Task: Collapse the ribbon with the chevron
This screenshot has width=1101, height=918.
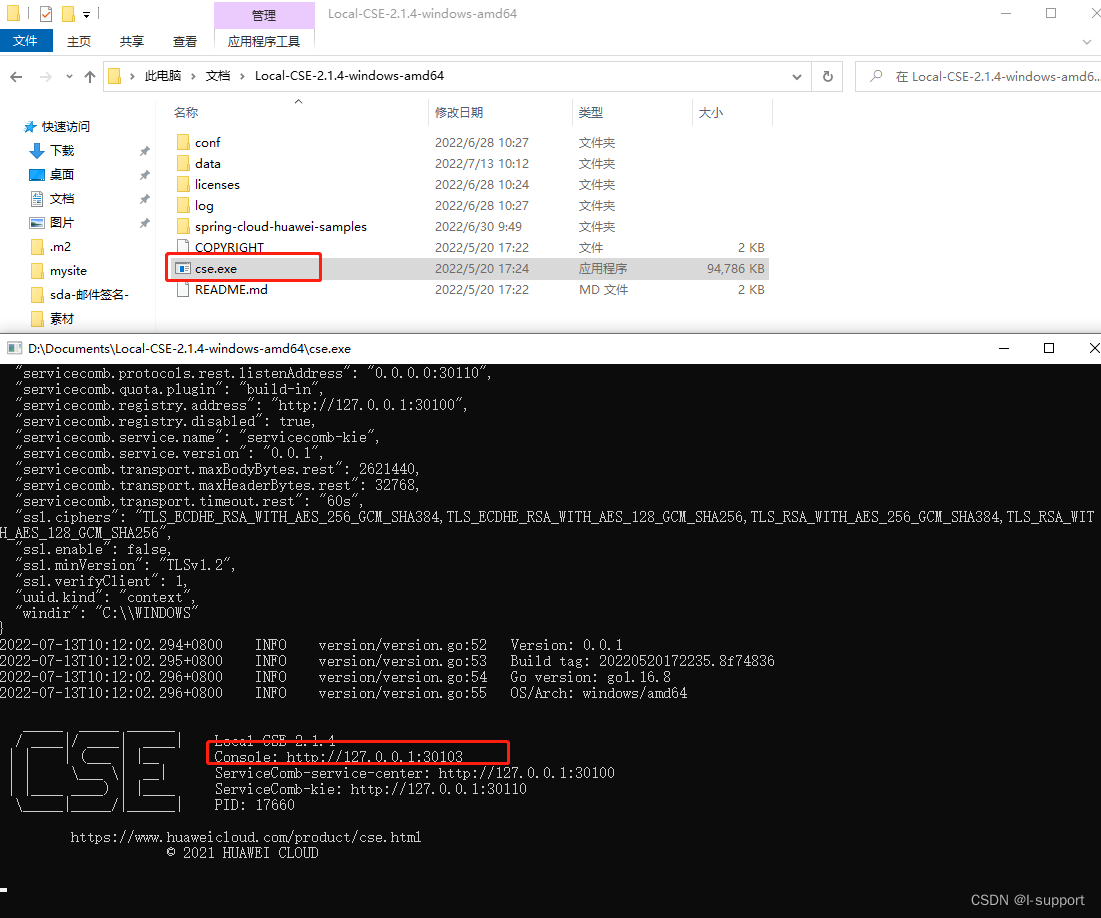Action: (1087, 42)
